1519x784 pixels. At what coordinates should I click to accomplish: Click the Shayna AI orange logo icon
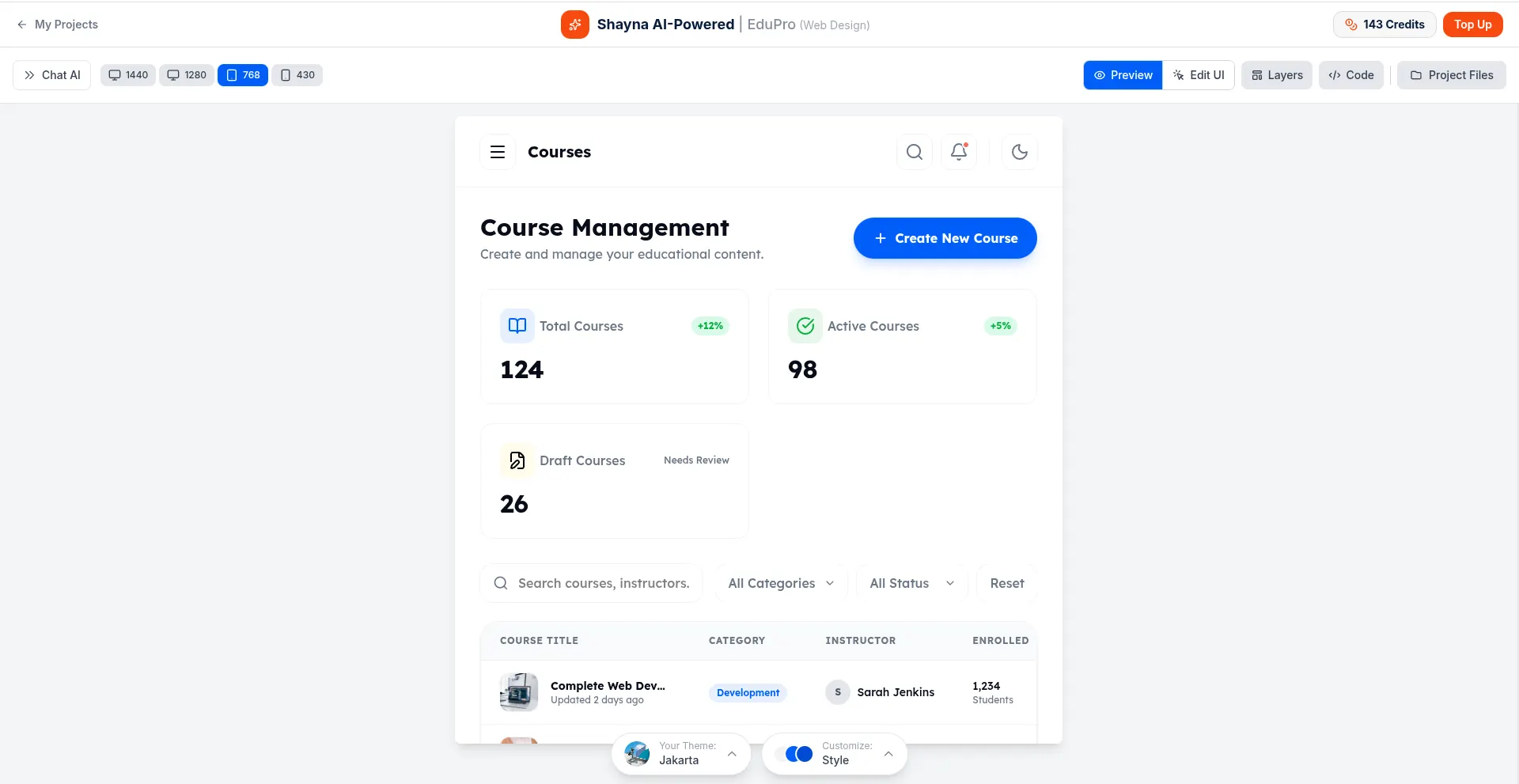tap(575, 25)
